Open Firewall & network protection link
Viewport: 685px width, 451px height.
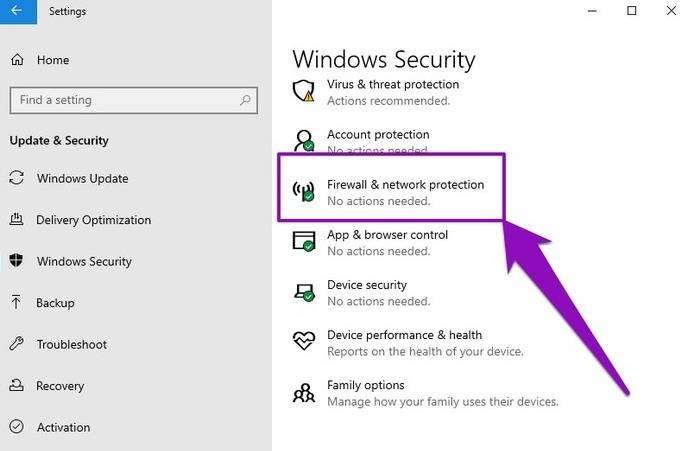coord(405,185)
